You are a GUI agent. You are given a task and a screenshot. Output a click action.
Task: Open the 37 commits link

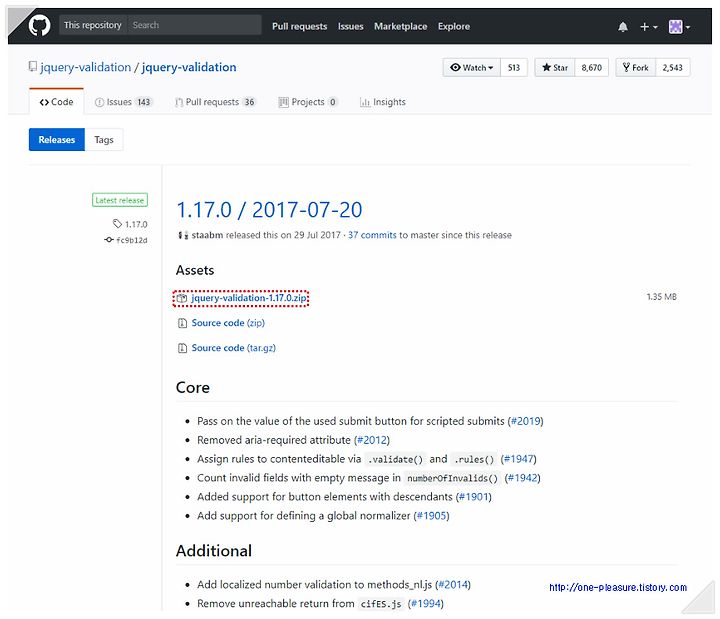coord(372,235)
